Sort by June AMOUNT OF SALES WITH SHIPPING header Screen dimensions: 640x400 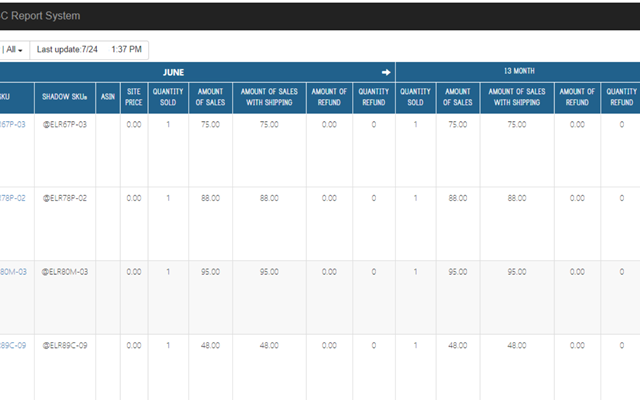click(269, 97)
